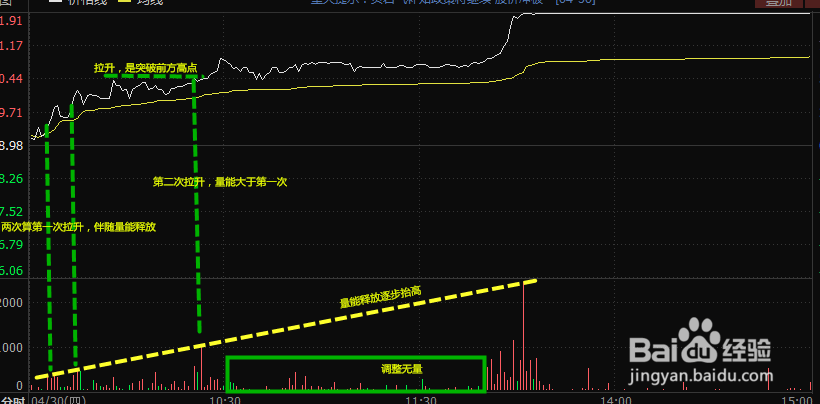This screenshot has width=820, height=404.
Task: Click the 8.26 price axis value
Action: (x=11, y=179)
